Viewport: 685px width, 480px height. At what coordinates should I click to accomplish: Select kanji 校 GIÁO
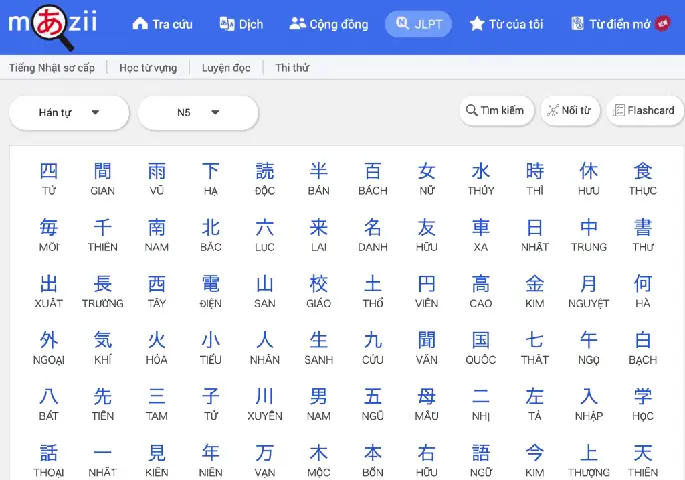tap(318, 291)
